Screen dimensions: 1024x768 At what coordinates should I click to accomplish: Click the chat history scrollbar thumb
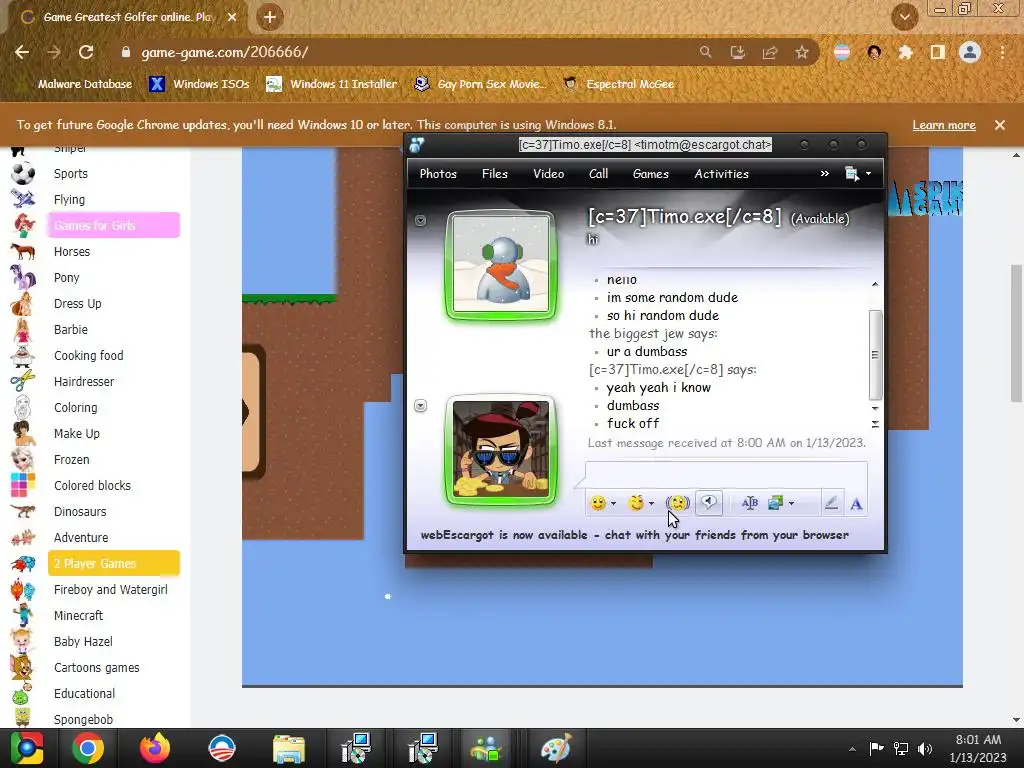tap(875, 355)
